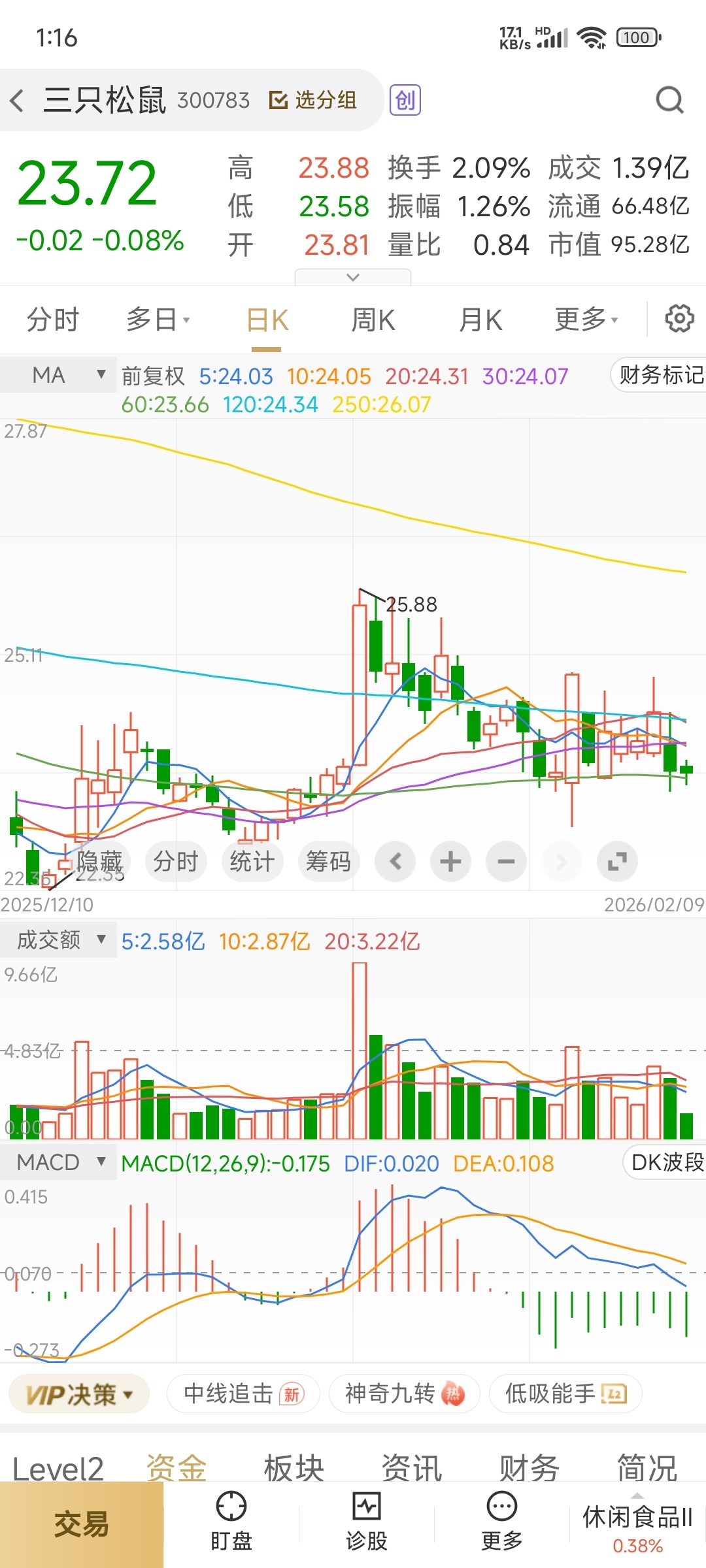
Task: Open the 板块 tab
Action: click(294, 1469)
